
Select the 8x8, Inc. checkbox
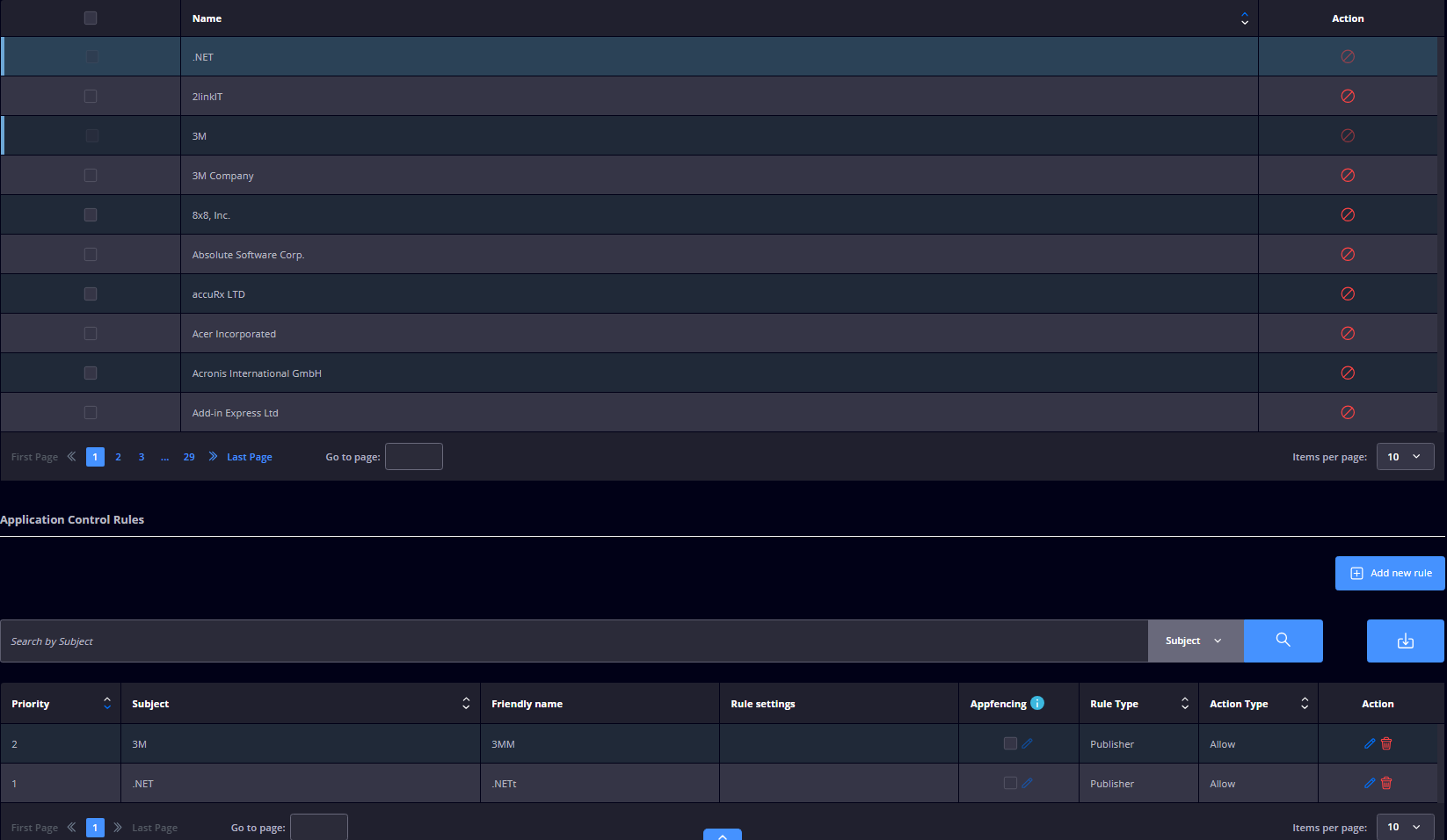click(91, 214)
